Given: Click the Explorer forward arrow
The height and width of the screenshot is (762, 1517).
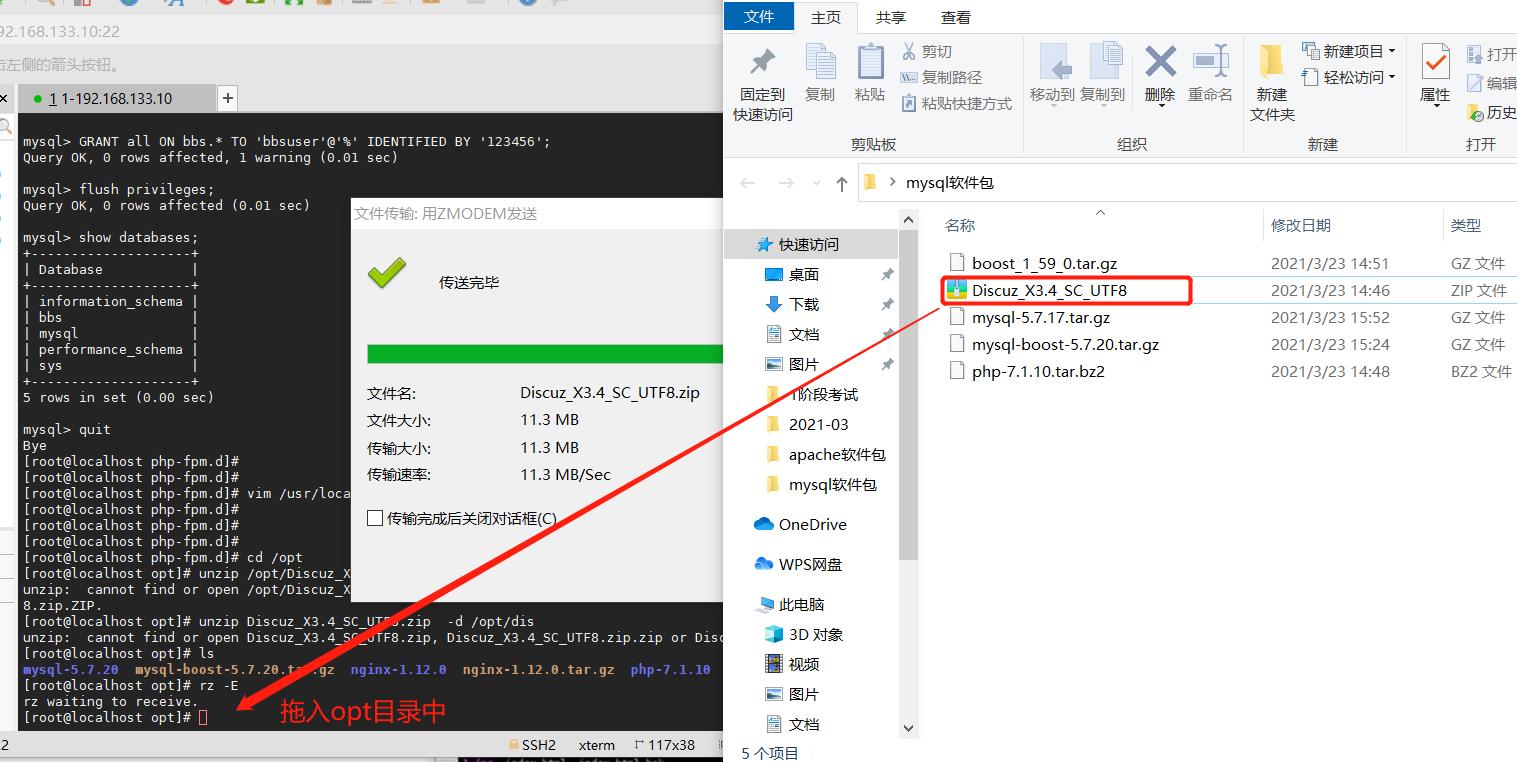Looking at the screenshot, I should (787, 183).
